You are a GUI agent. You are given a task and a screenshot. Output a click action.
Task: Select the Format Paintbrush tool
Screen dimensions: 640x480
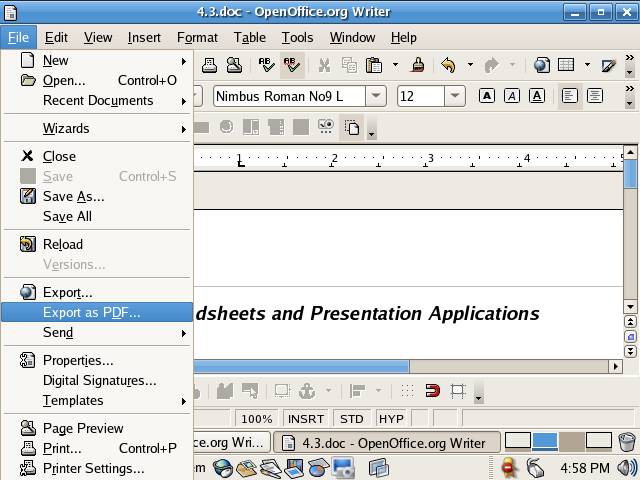pos(418,66)
